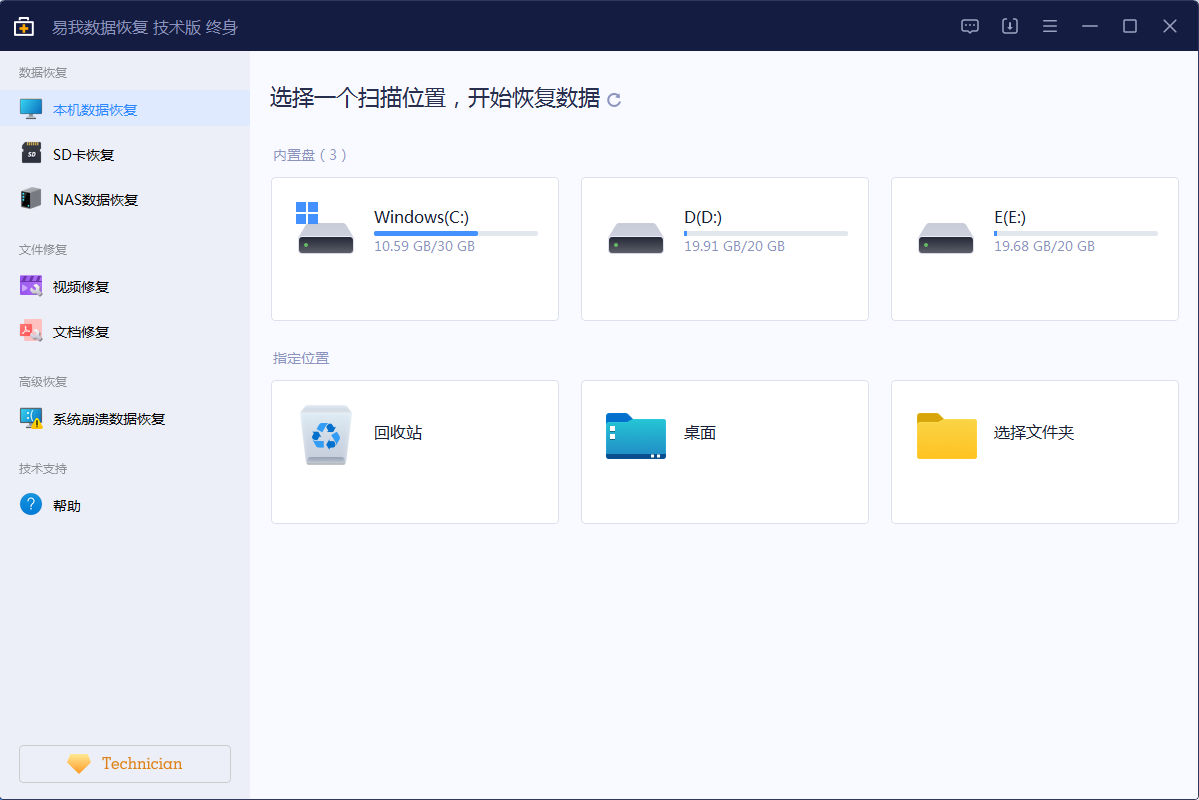Screen dimensions: 1199x800
Task: Choose the E(E:) drive label
Action: [x=1010, y=217]
